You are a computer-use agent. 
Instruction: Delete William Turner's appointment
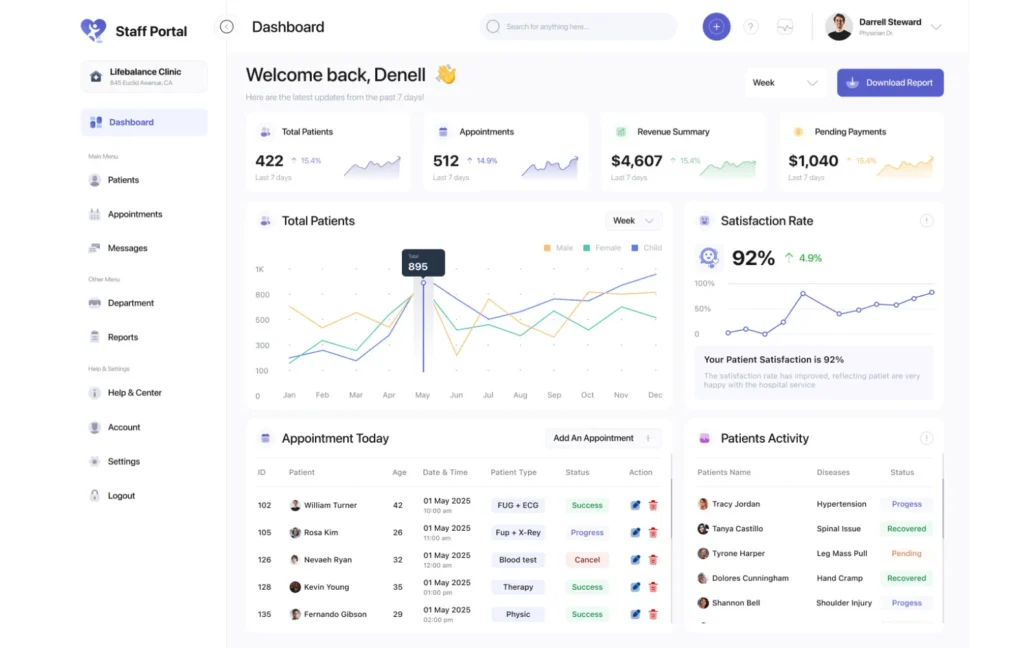[653, 506]
